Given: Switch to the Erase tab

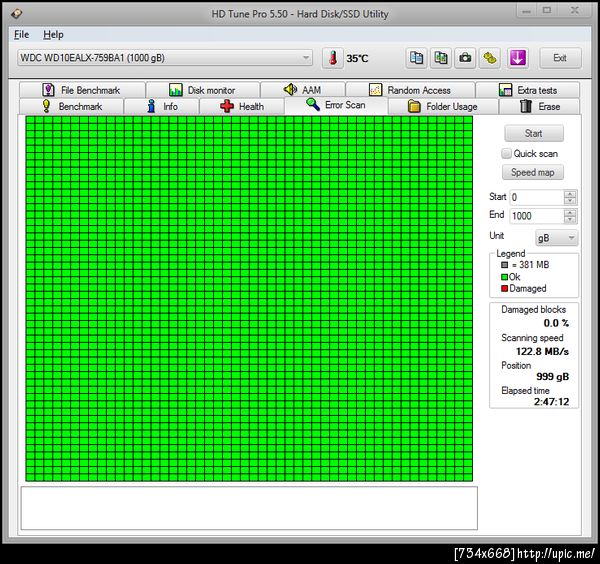Looking at the screenshot, I should coord(540,106).
